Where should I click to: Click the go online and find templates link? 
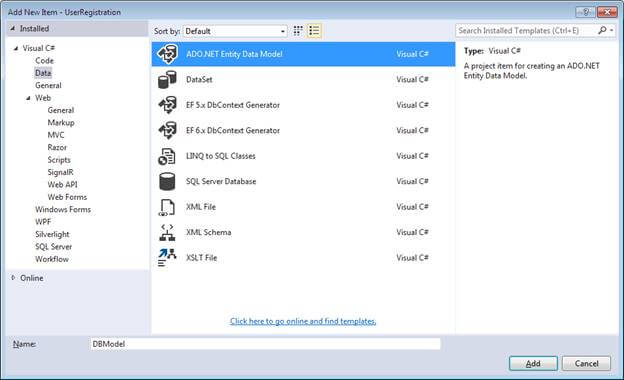coord(303,321)
